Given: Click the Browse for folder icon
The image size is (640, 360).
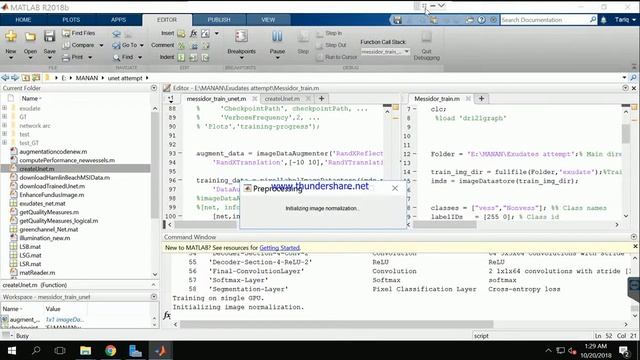Looking at the screenshot, I should click(36, 78).
